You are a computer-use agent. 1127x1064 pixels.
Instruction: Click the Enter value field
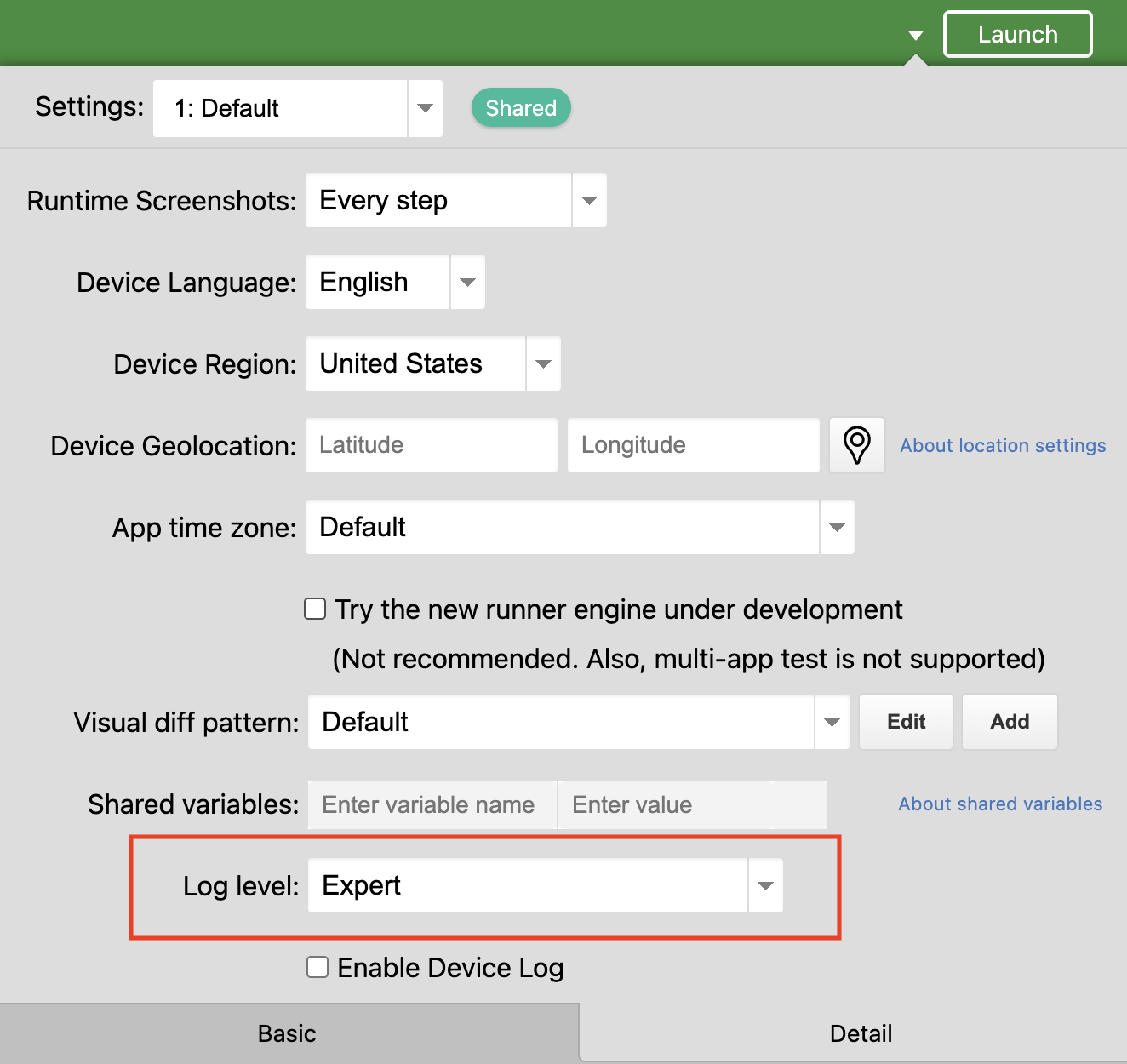tap(692, 804)
